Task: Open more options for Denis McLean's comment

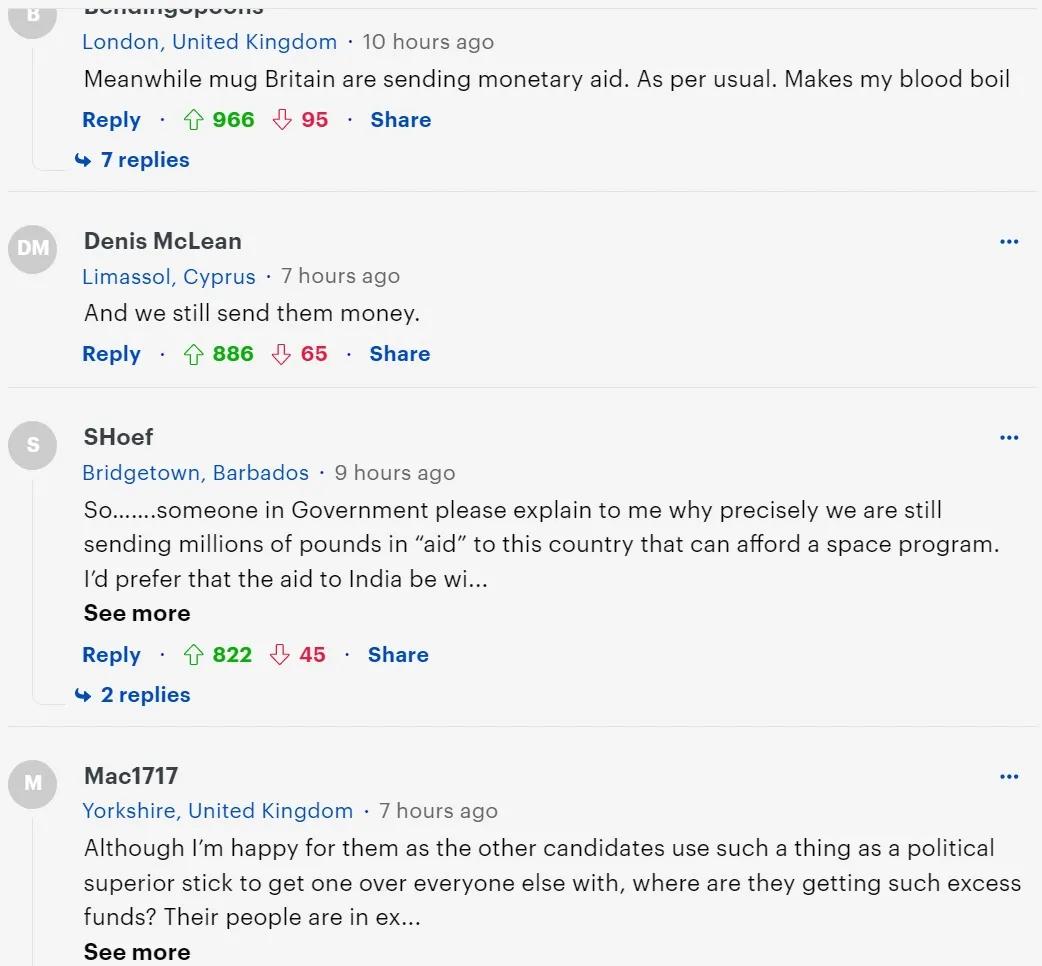Action: tap(1009, 241)
